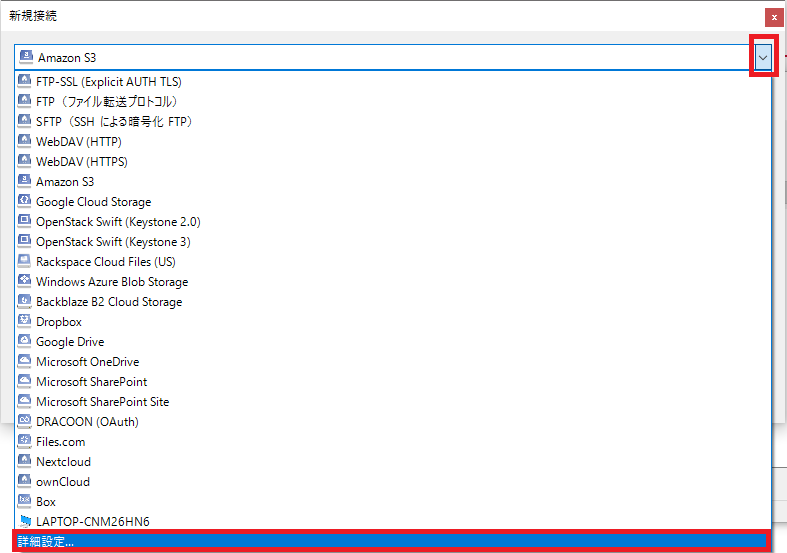Click the Rackspace Cloud Files icon
The width and height of the screenshot is (787, 553).
(x=24, y=261)
